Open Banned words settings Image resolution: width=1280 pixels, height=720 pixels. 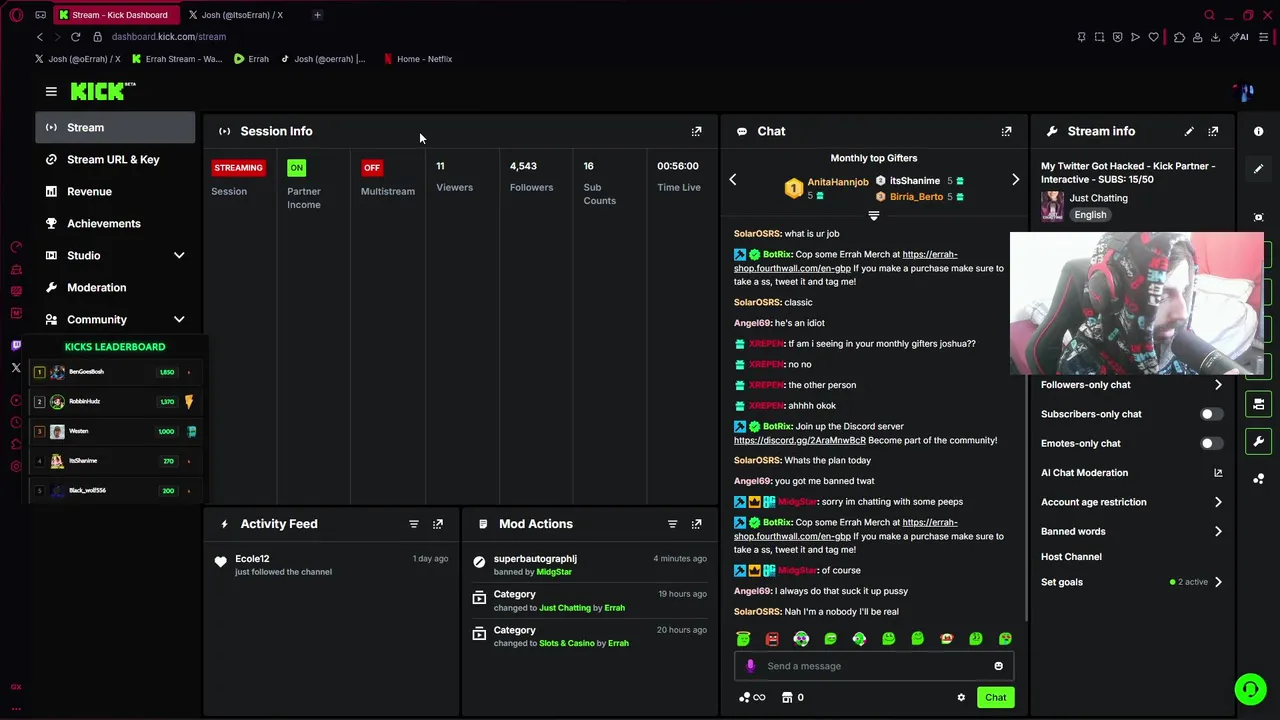(x=1132, y=531)
